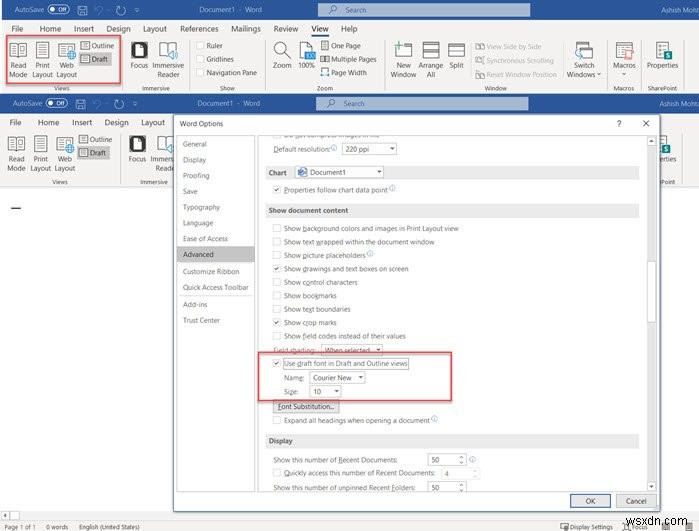This screenshot has height=531, width=699.
Task: Click Display Settings in status bar
Action: 586,527
